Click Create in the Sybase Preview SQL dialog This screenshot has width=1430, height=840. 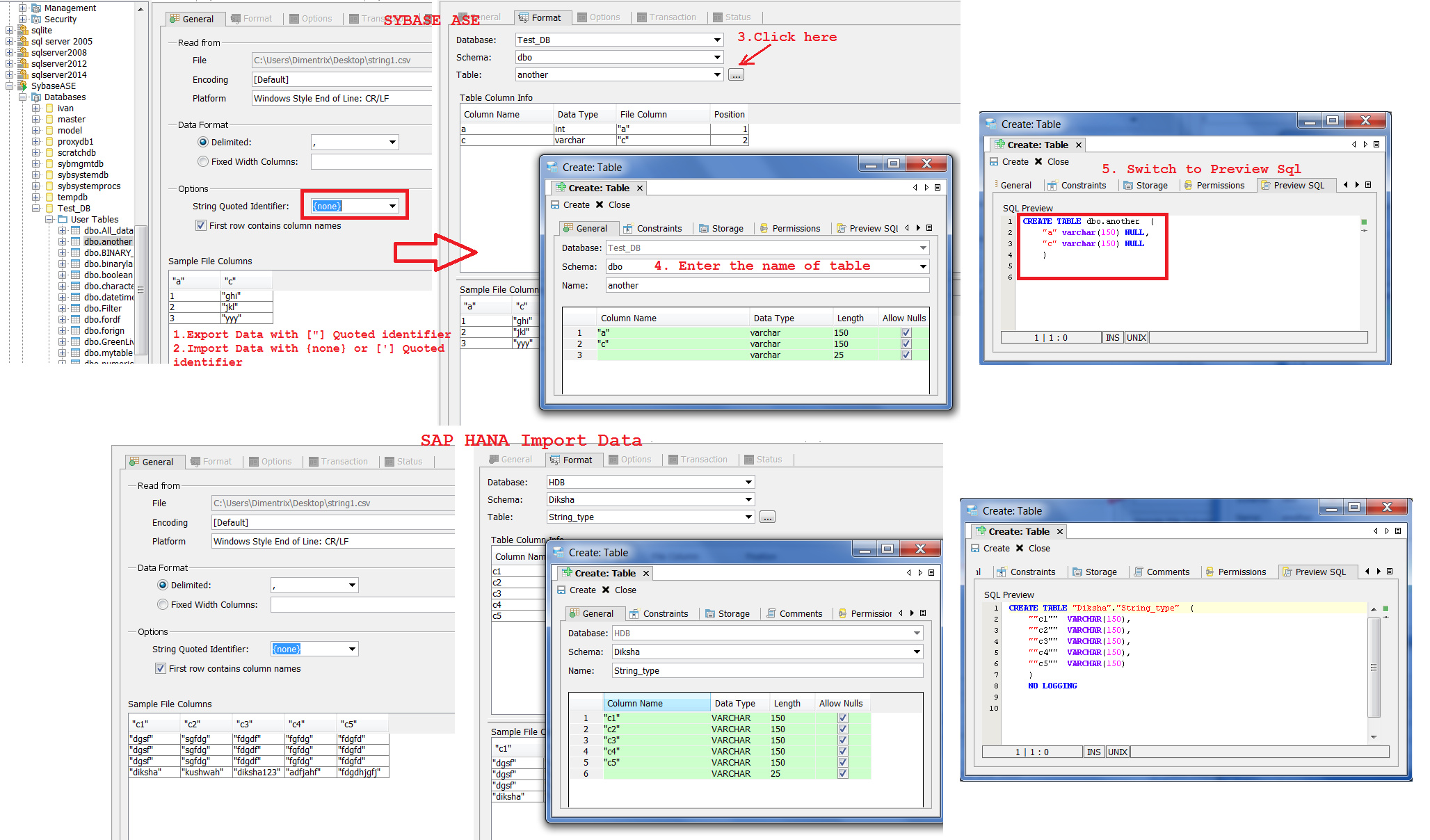[x=1009, y=162]
